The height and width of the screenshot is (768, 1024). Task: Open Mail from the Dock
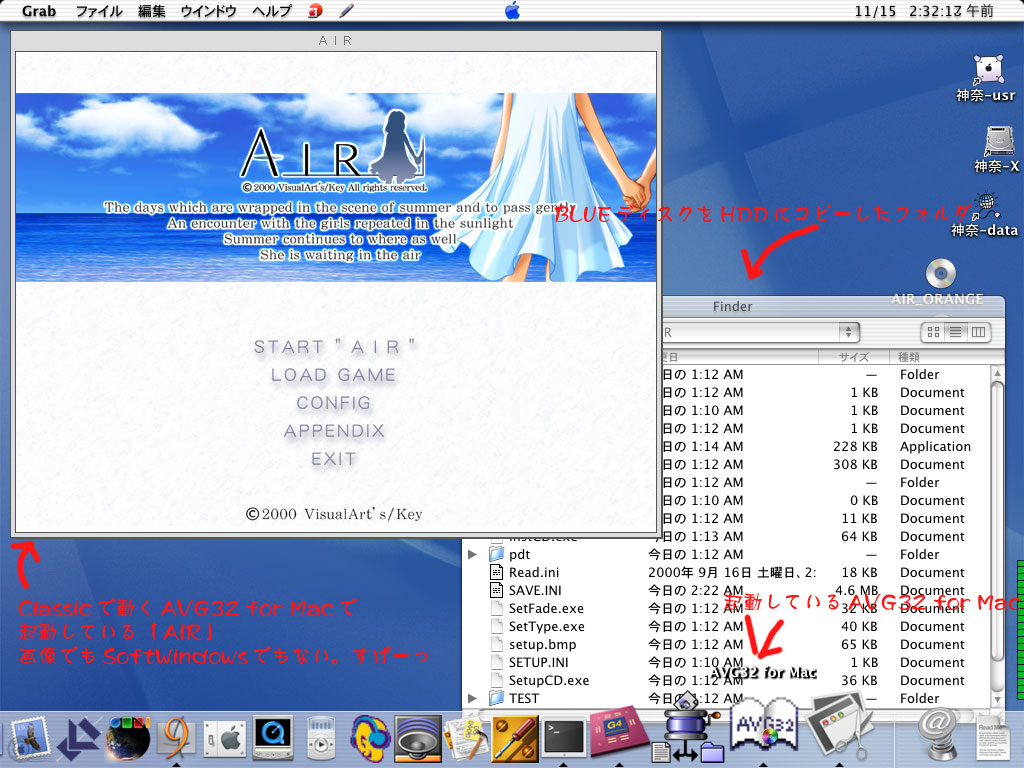[28, 738]
